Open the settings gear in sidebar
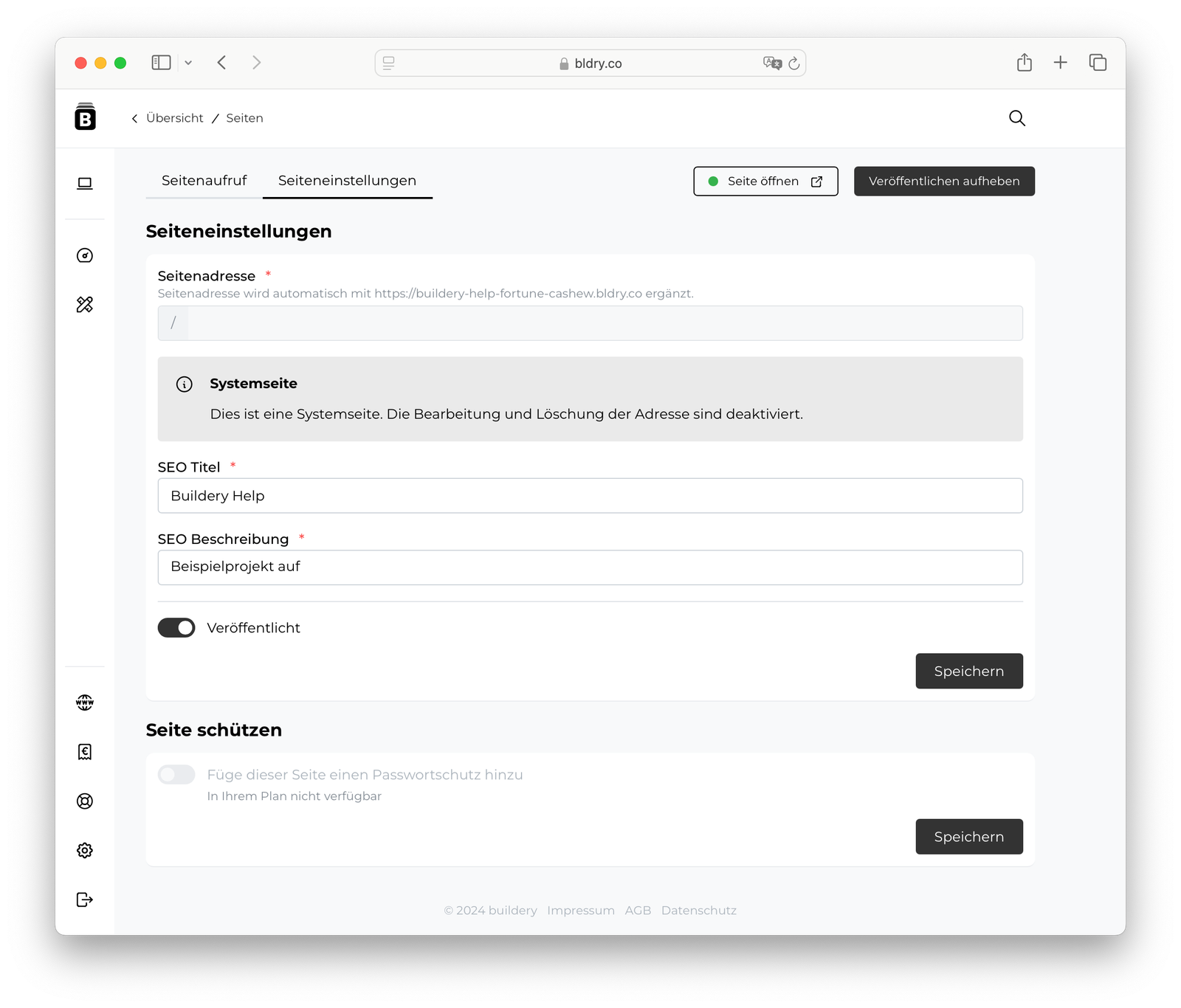The image size is (1181, 1008). [x=85, y=850]
